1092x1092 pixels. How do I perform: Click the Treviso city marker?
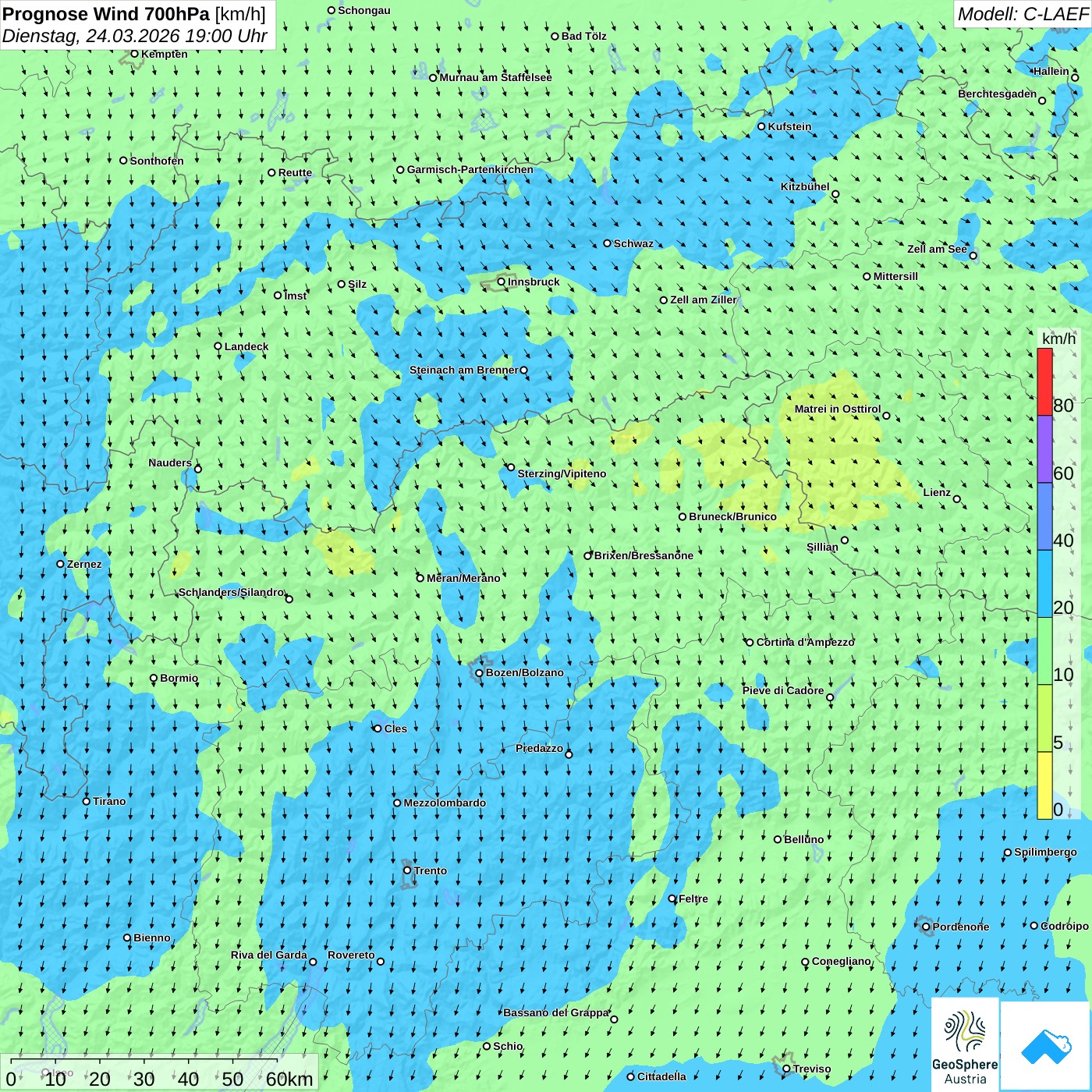pos(786,1069)
